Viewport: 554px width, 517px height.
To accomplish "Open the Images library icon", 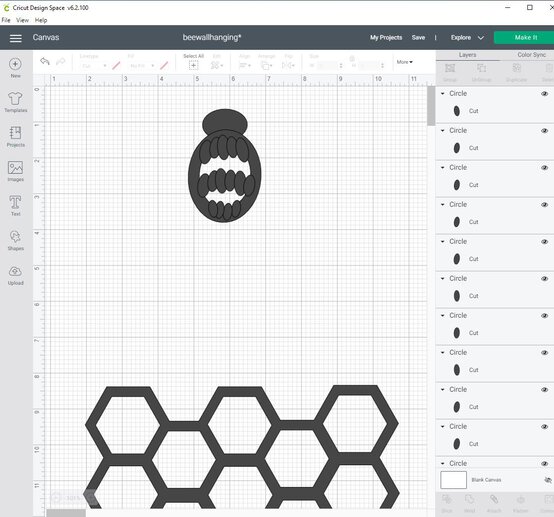I will 15,168.
